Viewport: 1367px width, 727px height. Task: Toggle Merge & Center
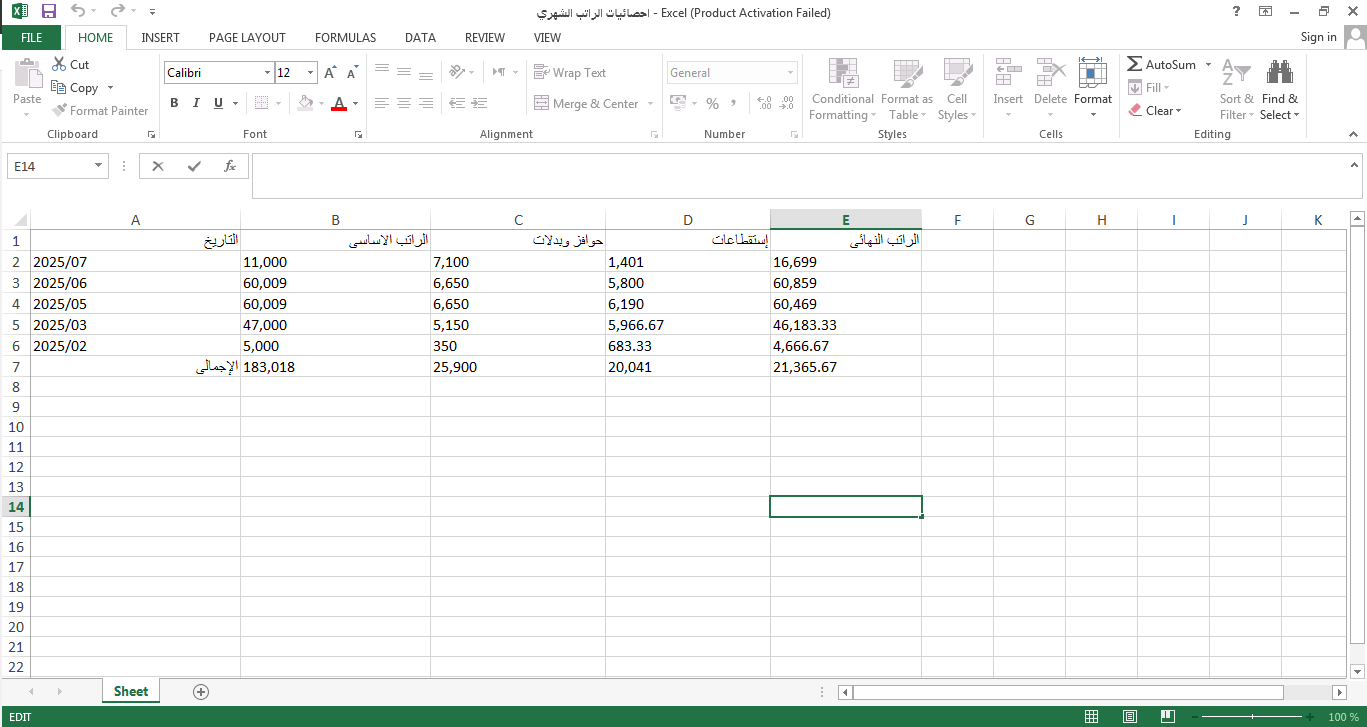587,103
